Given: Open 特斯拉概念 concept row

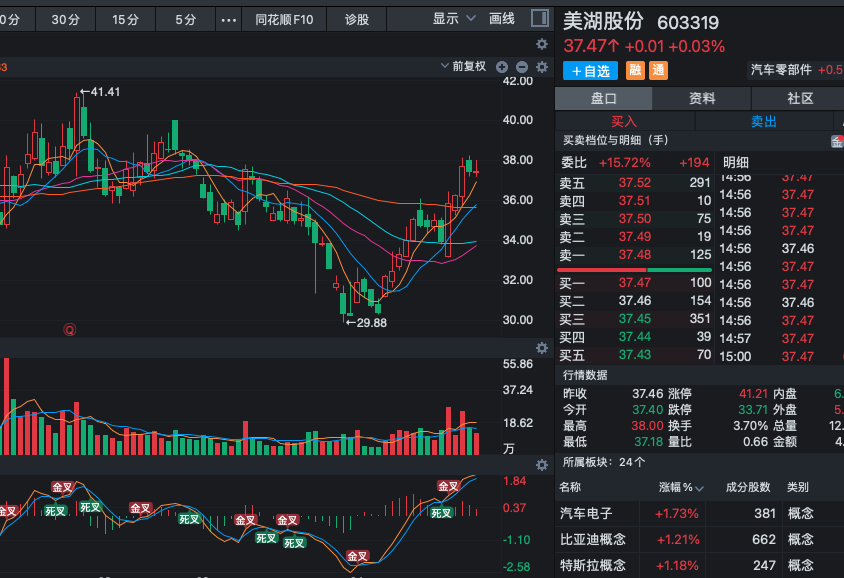Looking at the screenshot, I should click(x=699, y=565).
